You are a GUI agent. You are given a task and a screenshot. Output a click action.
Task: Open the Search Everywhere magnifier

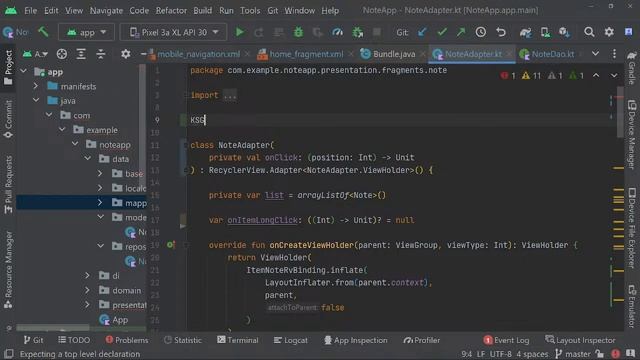tap(589, 32)
